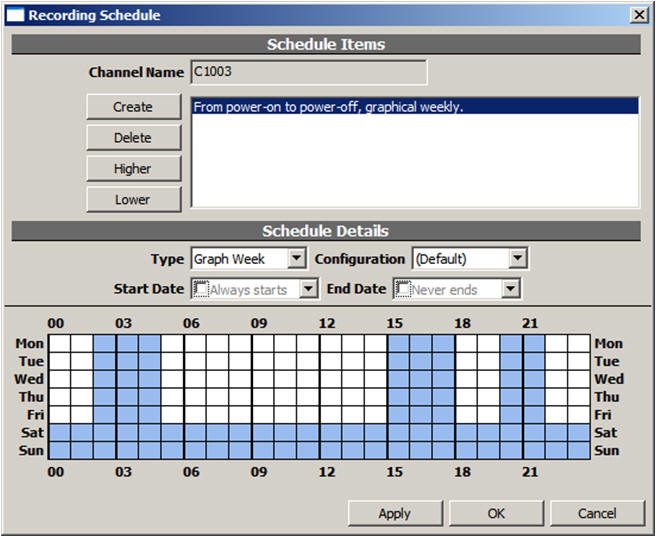Click the Apply button
656x537 pixels.
[x=394, y=513]
